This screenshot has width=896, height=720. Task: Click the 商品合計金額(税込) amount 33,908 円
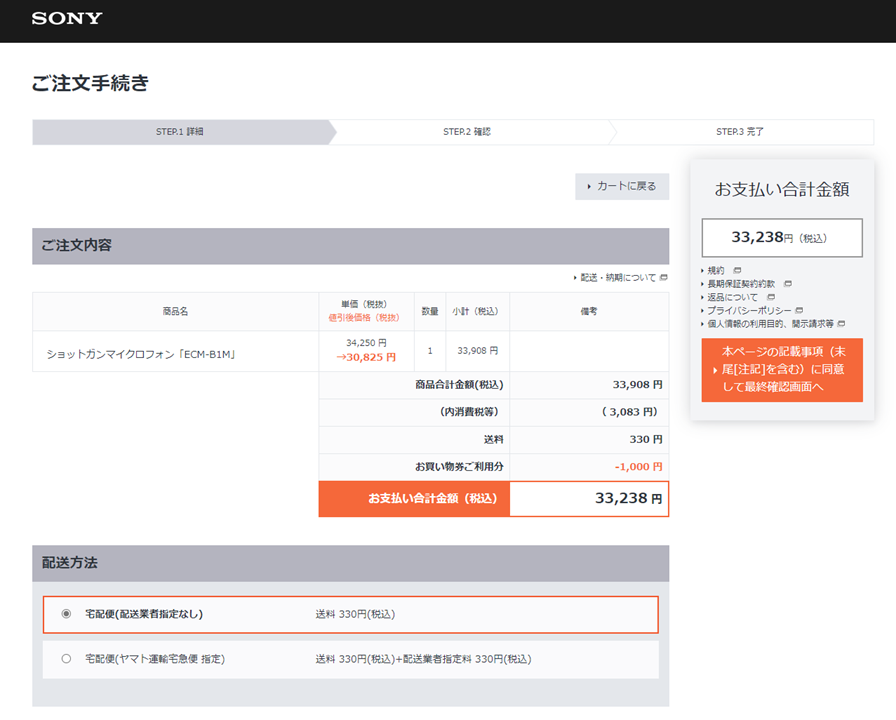638,385
